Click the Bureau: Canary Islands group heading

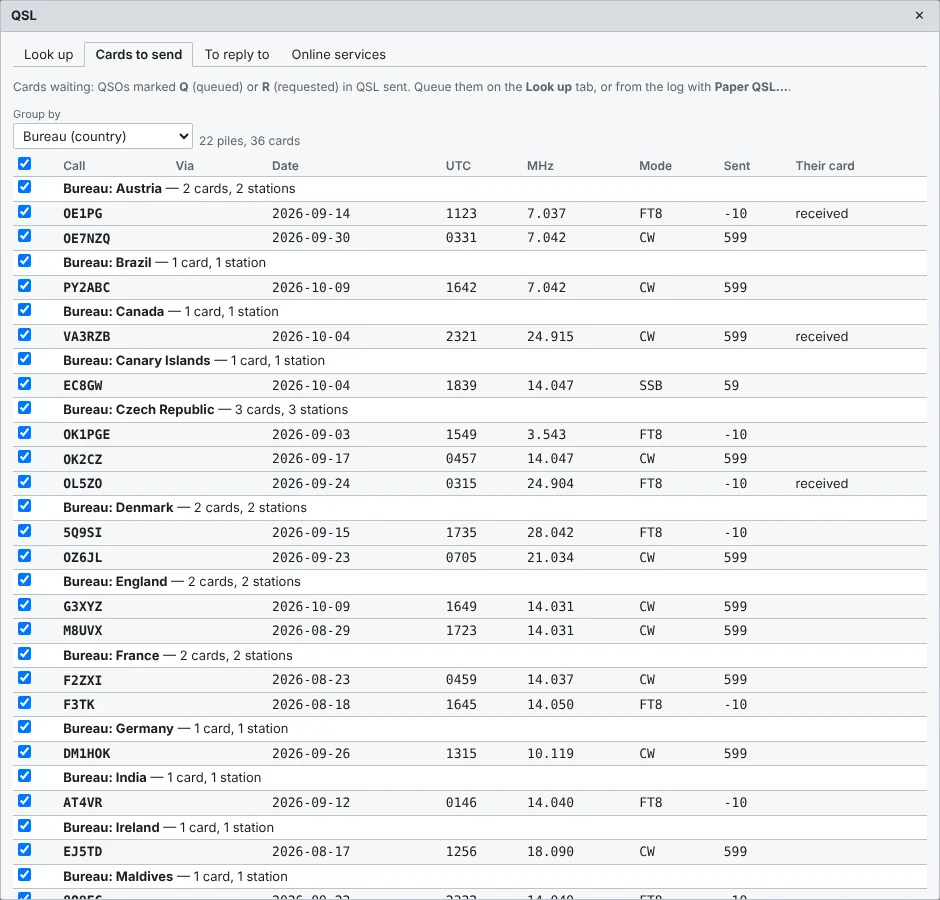pos(194,360)
